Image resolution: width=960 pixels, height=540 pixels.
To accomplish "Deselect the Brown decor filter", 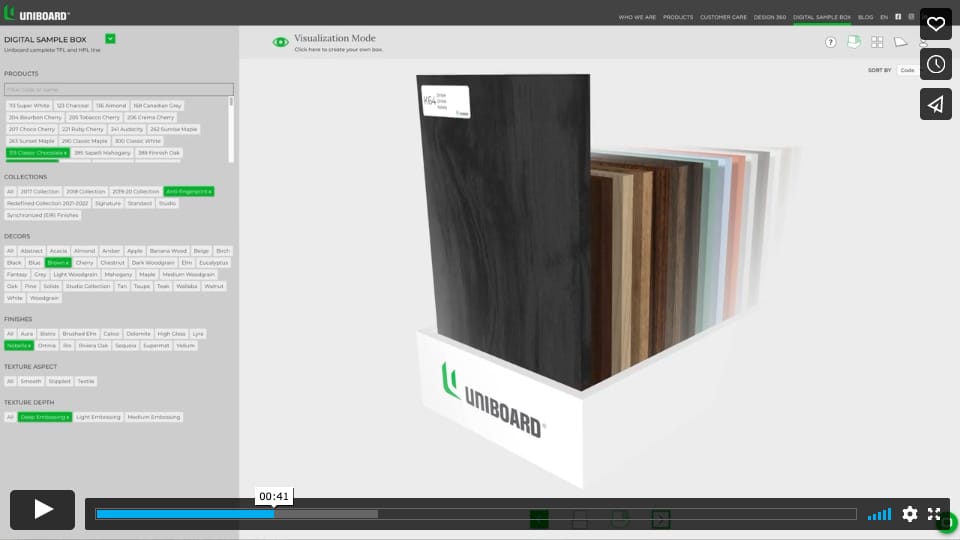I will click(58, 263).
